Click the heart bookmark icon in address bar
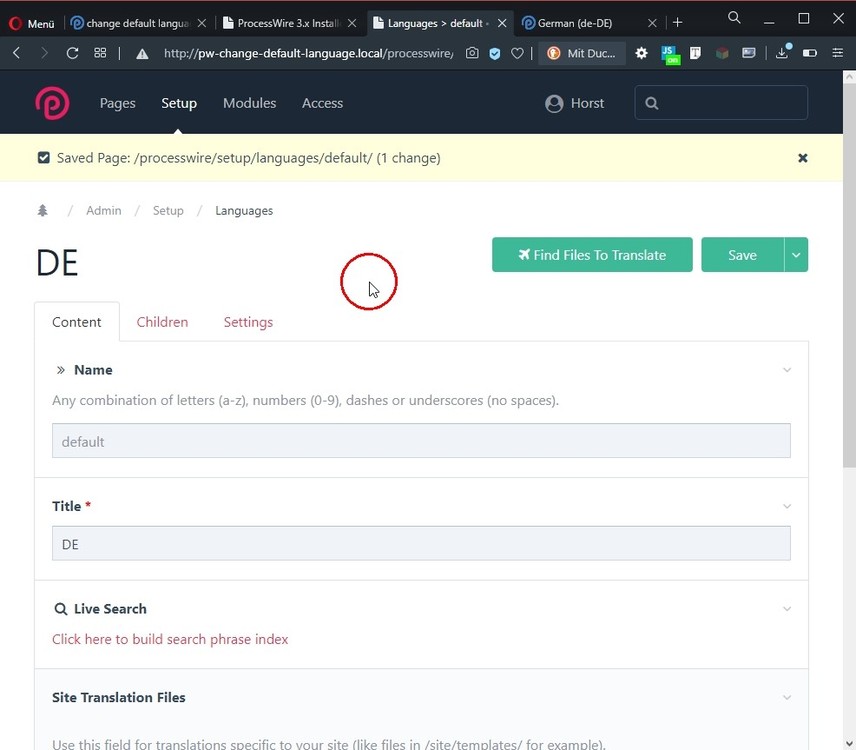The height and width of the screenshot is (750, 856). [517, 54]
